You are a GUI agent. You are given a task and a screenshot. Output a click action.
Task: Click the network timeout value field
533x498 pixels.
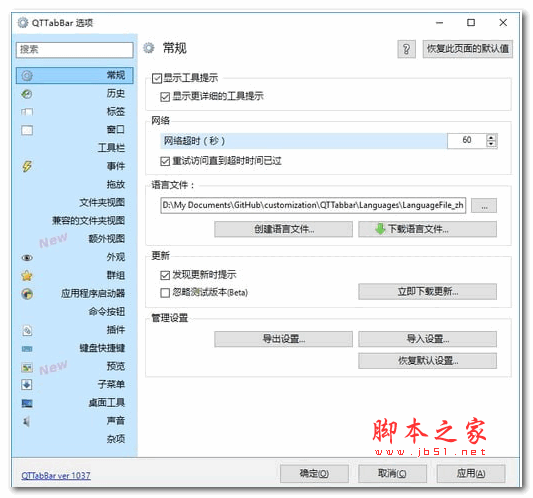pyautogui.click(x=467, y=140)
